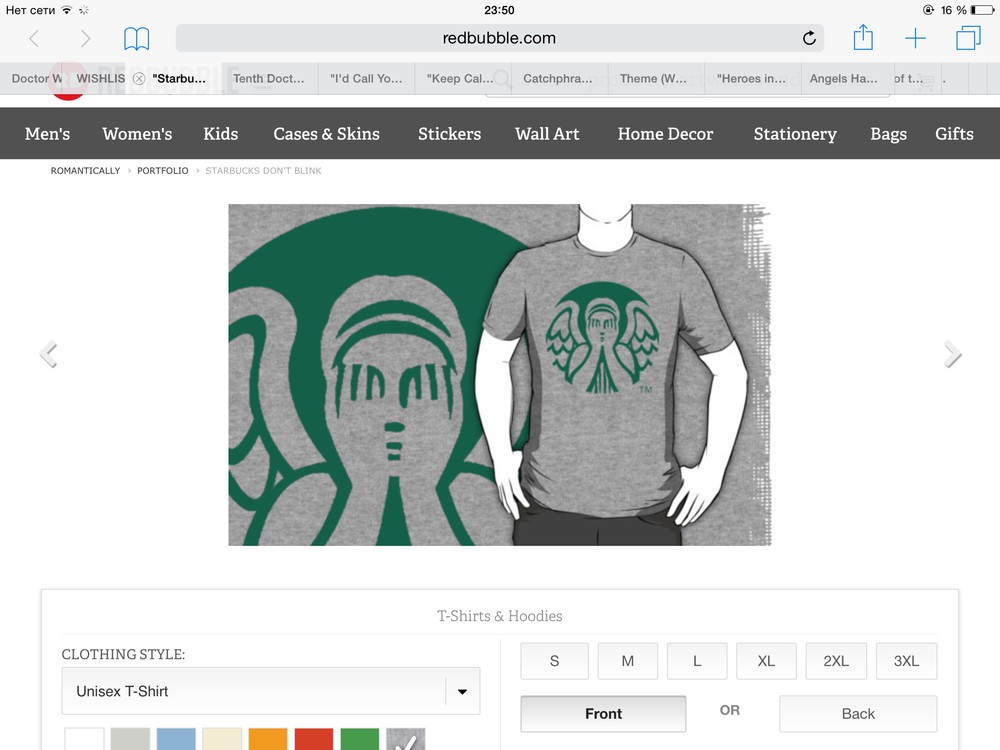Choose Back print placement
The image size is (1000, 750).
[x=858, y=714]
